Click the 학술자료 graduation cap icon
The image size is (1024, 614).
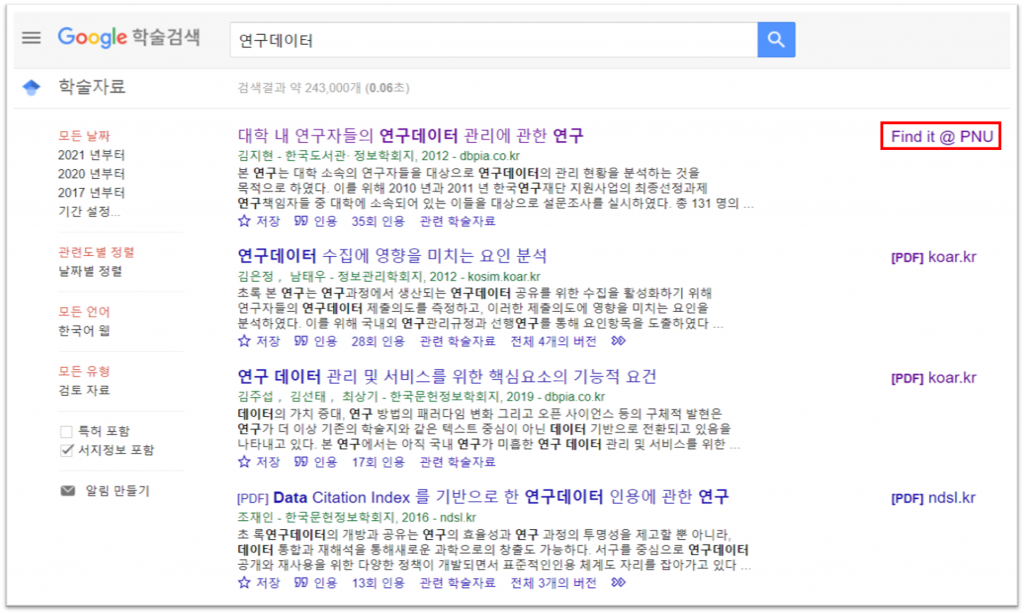point(32,88)
